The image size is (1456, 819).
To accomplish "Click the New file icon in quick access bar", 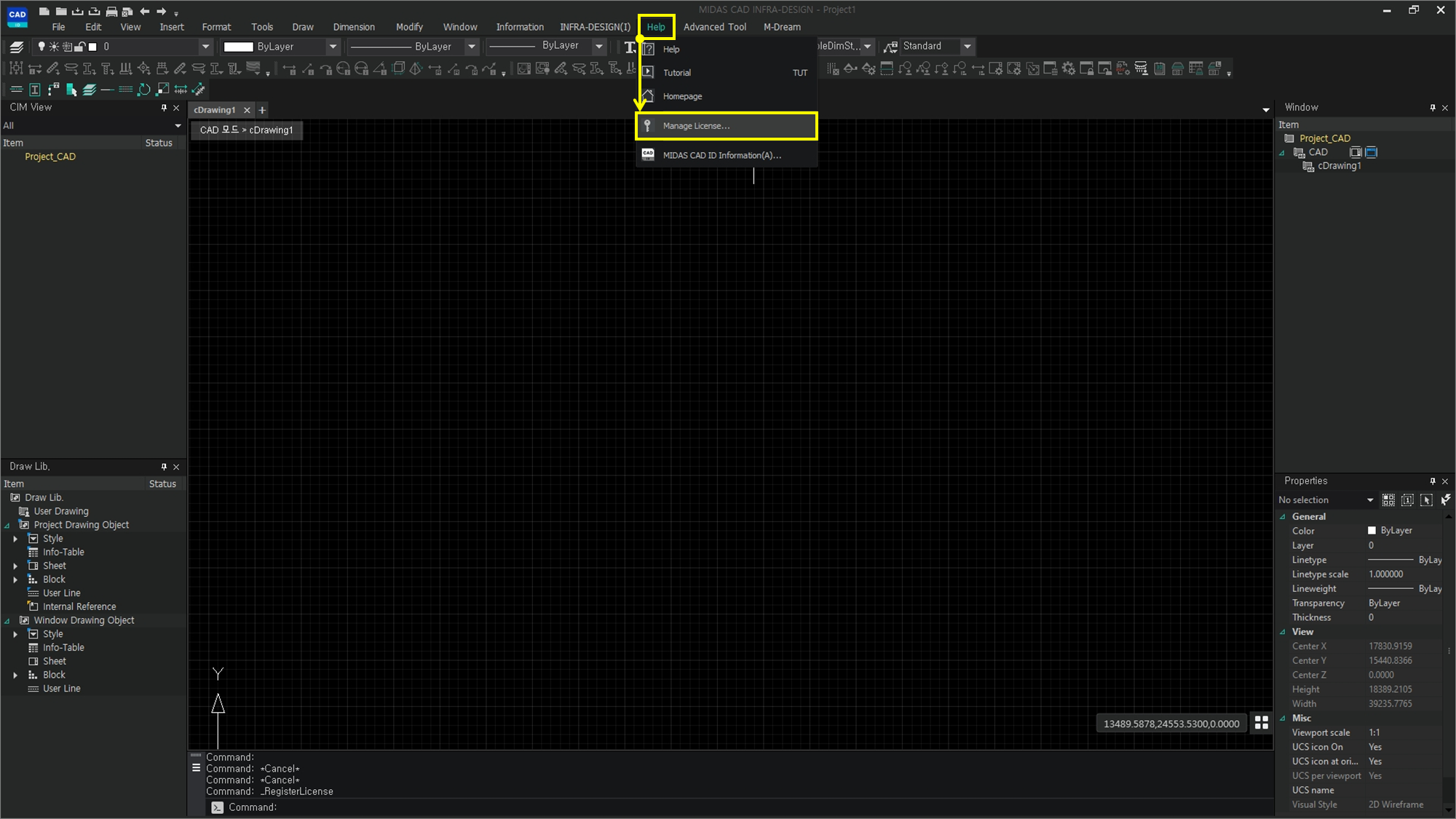I will coord(44,11).
